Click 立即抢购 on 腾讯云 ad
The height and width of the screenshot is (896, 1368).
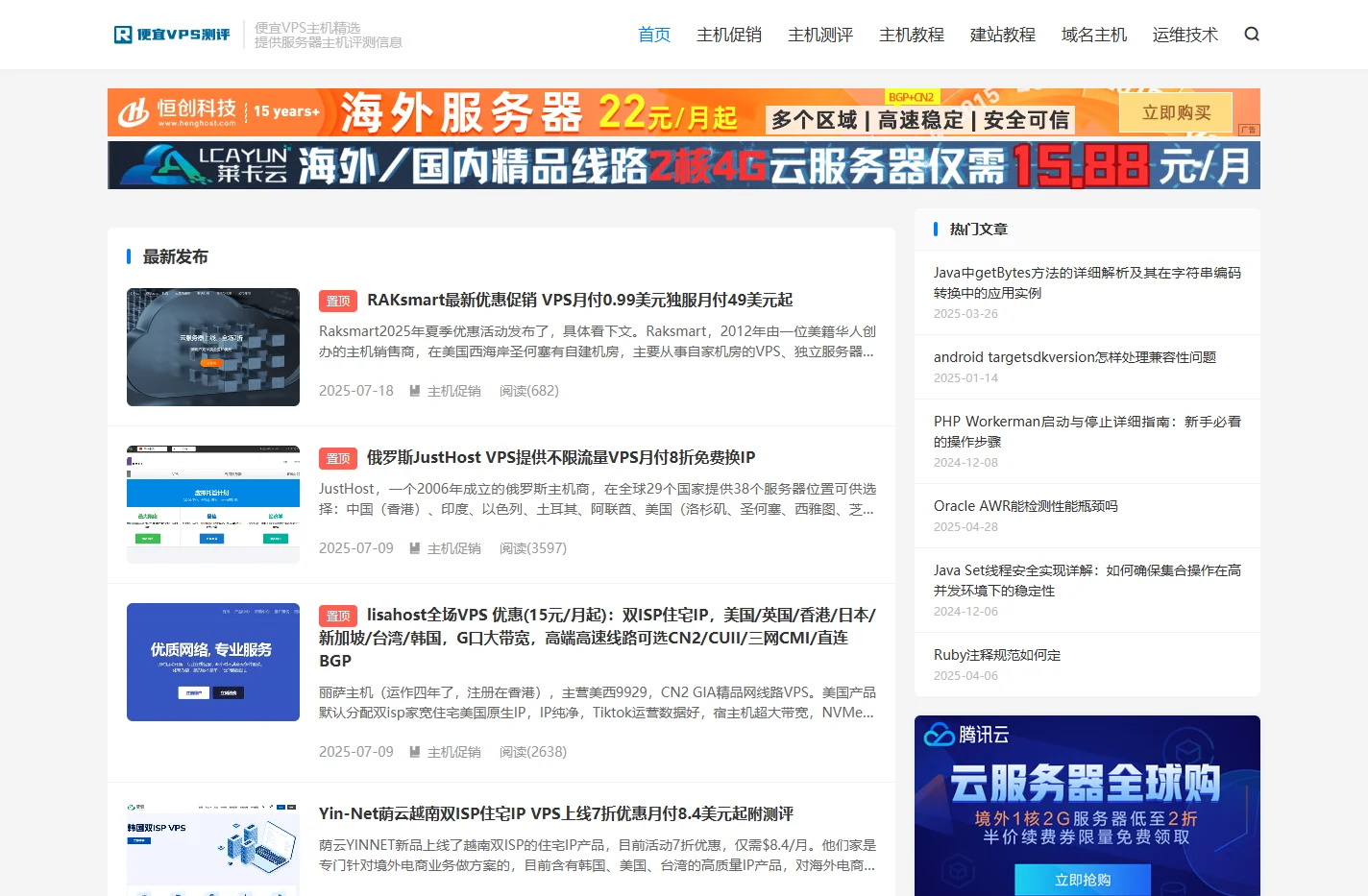[x=1083, y=880]
